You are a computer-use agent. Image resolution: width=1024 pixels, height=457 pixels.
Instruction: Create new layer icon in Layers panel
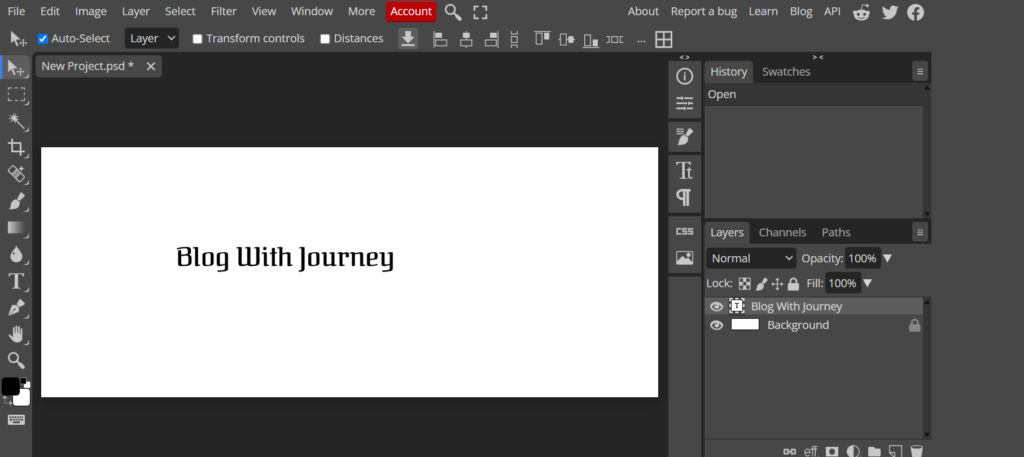point(895,451)
